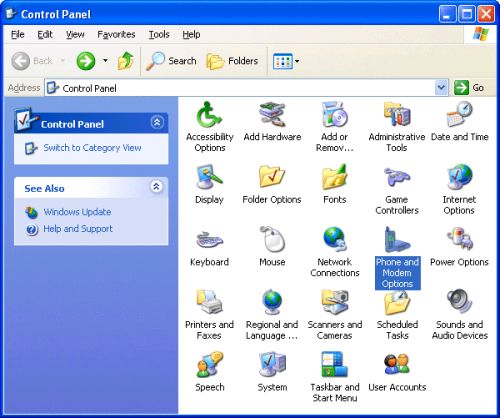Viewport: 500px width, 418px height.
Task: Collapse the Control Panel sidebar section
Action: [157, 122]
